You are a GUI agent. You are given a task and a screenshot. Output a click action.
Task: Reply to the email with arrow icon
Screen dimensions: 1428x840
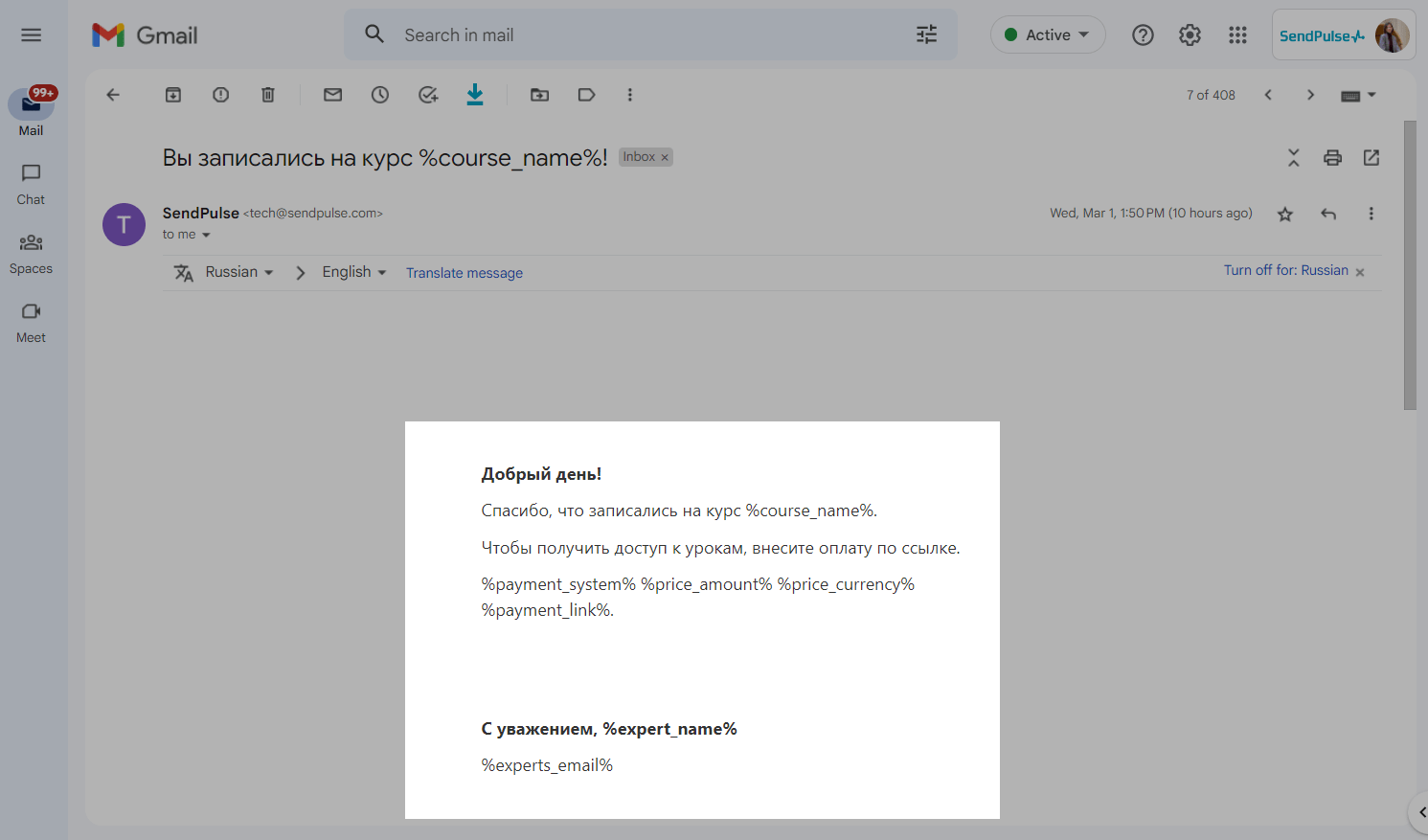click(1328, 215)
